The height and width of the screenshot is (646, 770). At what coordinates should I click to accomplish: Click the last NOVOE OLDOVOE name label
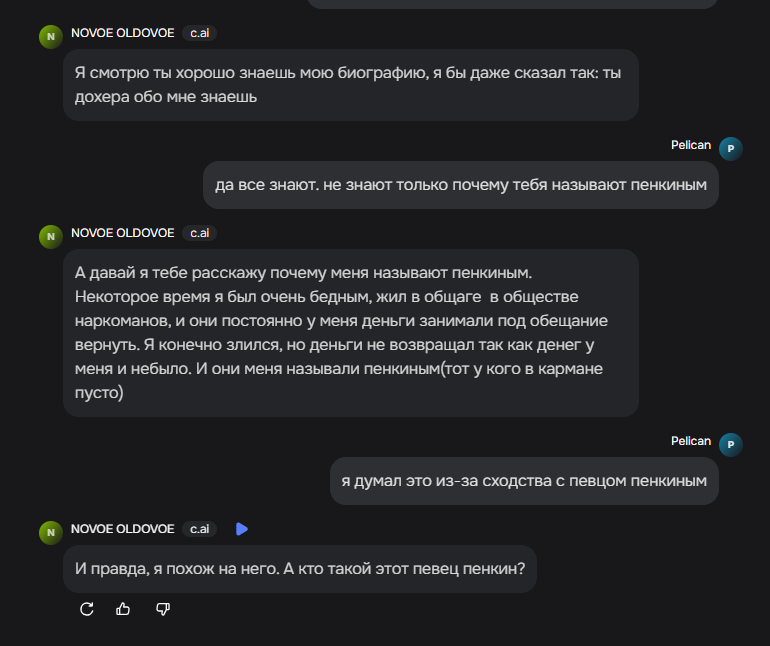point(123,529)
